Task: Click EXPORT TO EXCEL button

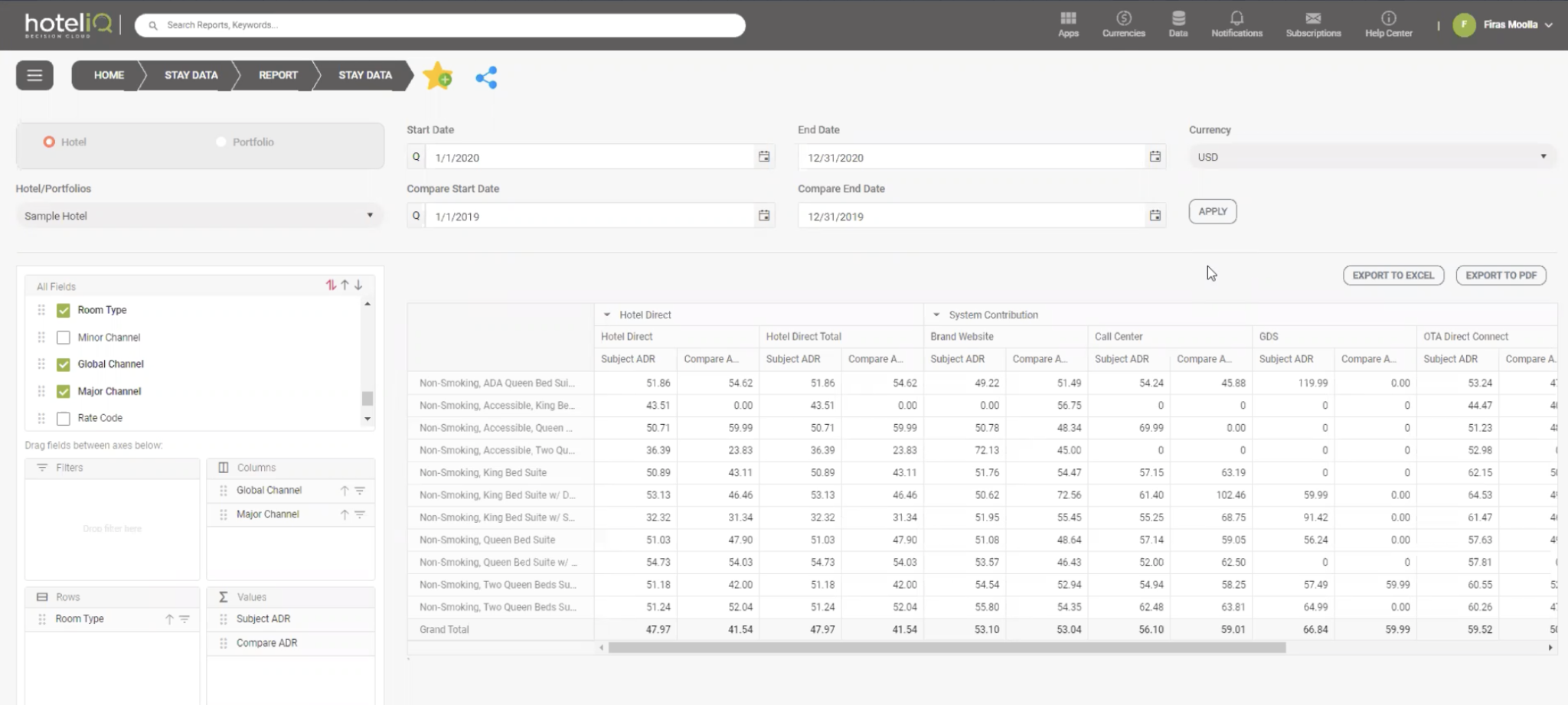Action: (x=1393, y=276)
